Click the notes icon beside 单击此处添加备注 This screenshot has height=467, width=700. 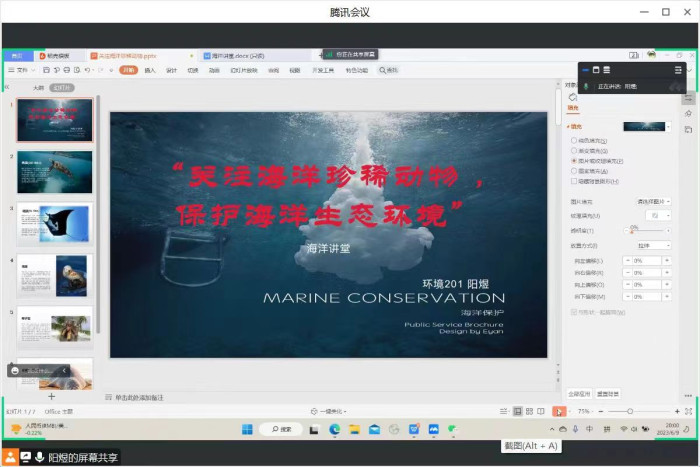coord(108,397)
